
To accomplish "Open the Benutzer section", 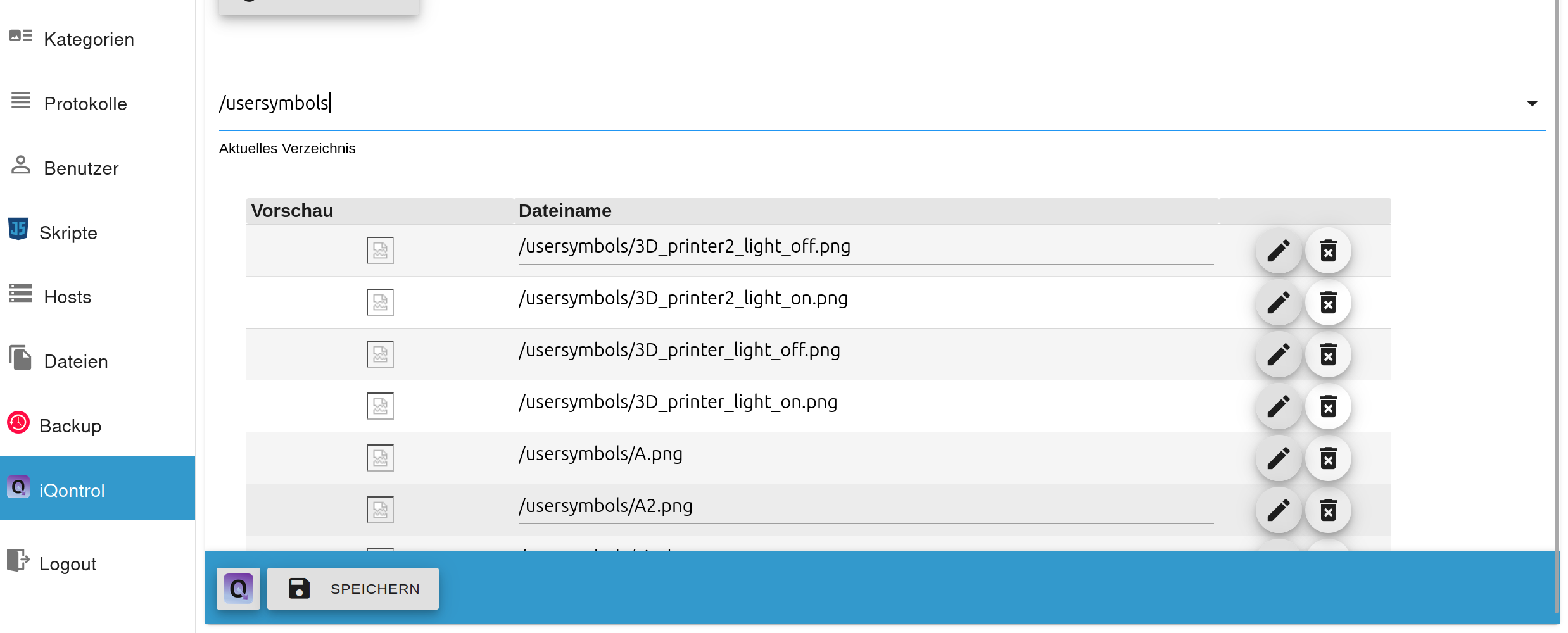I will pyautogui.click(x=81, y=168).
